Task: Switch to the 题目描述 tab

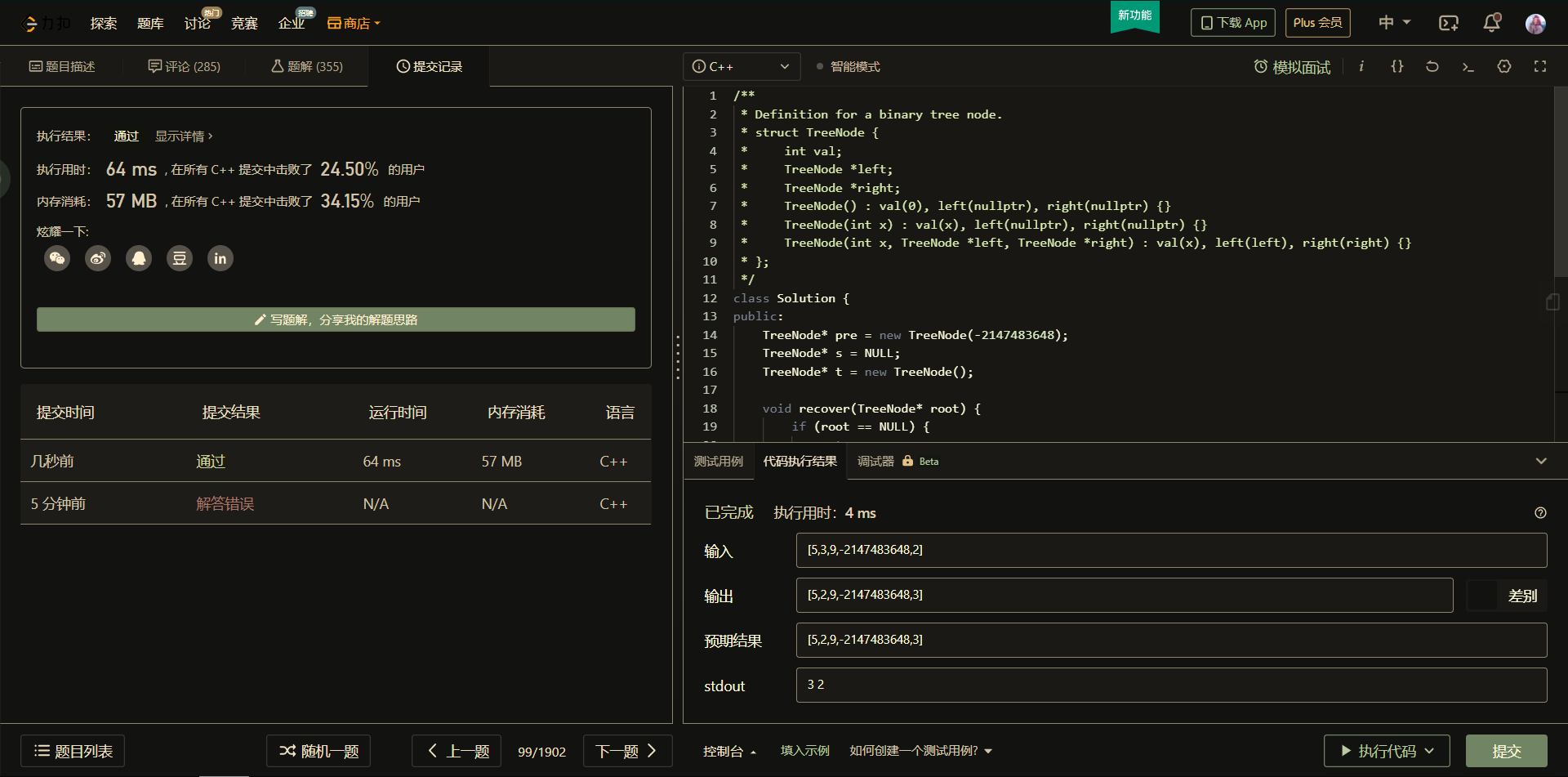Action: (x=62, y=67)
